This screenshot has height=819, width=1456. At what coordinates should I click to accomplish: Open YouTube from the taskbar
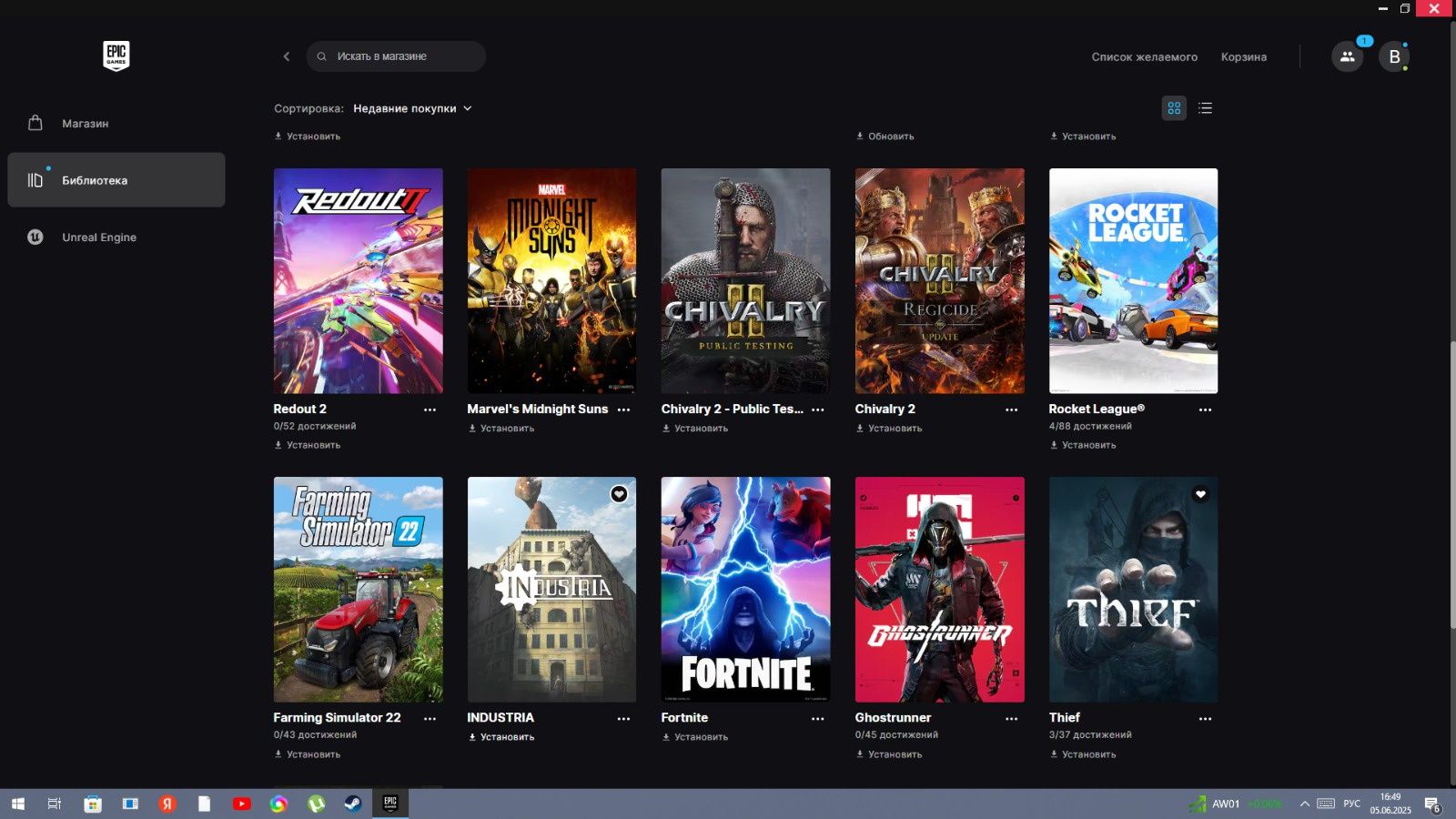241,804
